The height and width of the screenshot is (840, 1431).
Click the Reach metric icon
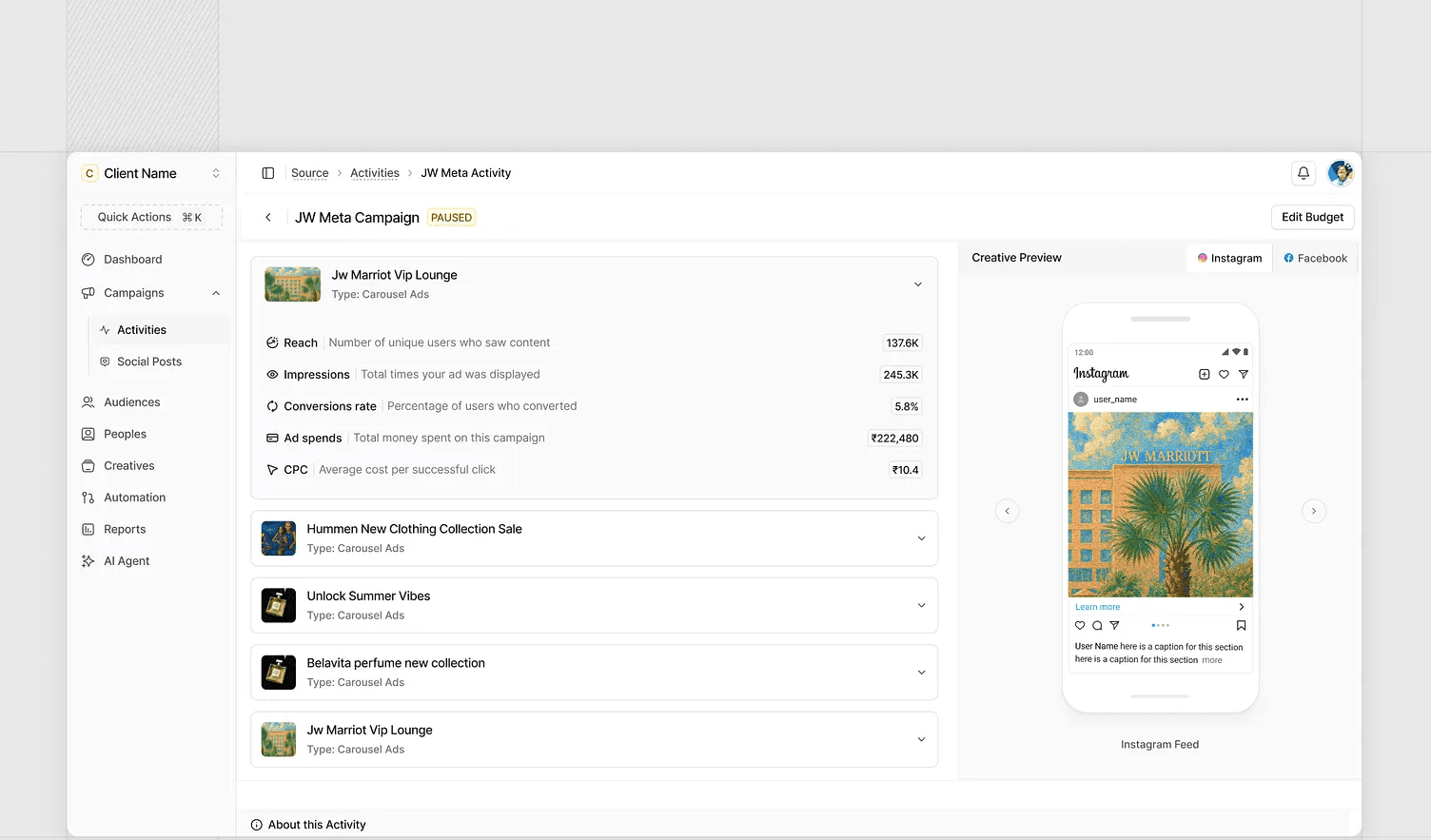(x=272, y=342)
